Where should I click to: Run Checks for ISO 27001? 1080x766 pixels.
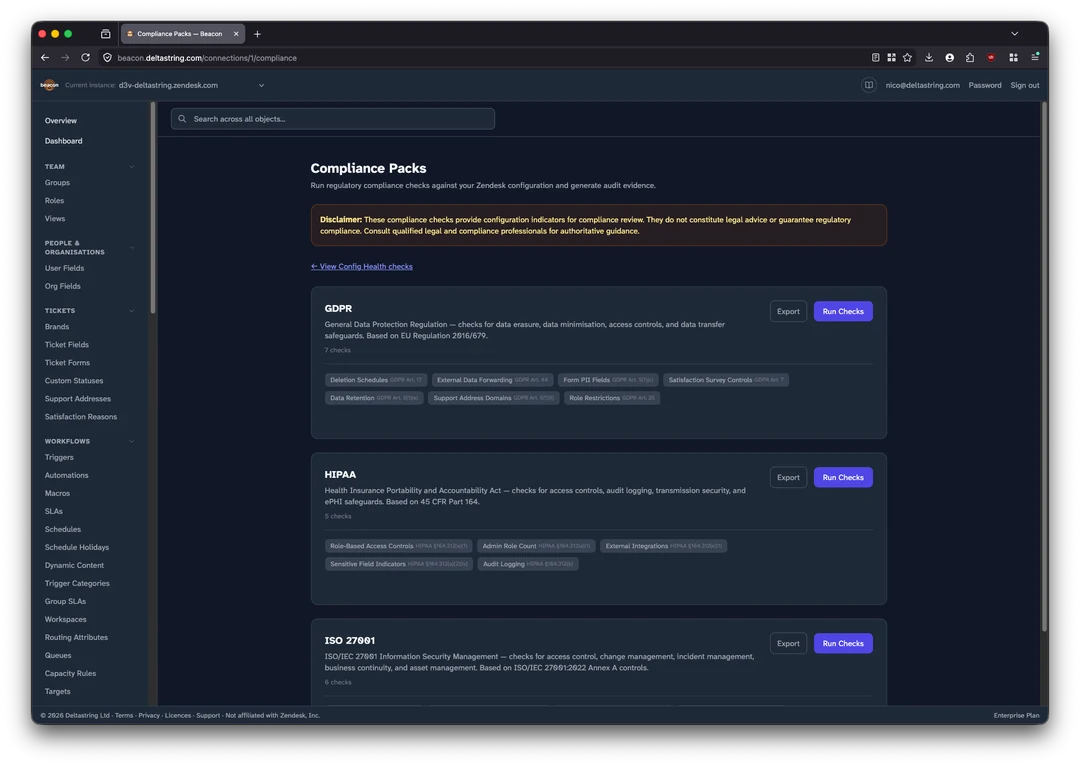[x=843, y=643]
